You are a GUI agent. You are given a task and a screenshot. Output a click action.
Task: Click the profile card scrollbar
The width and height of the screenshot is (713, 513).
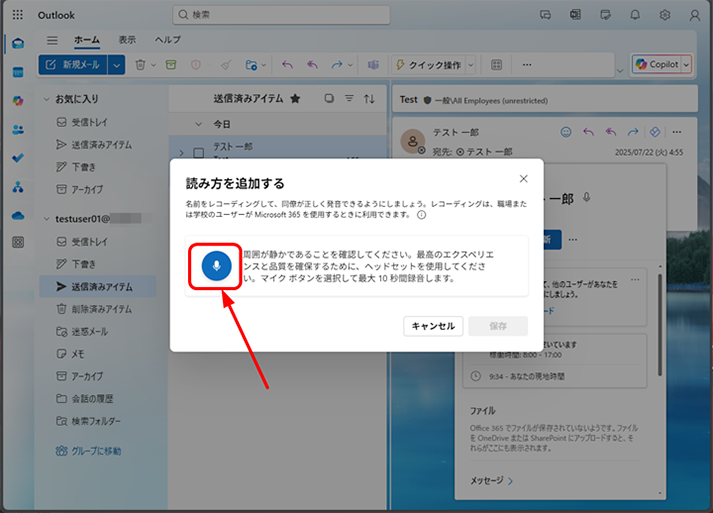coord(659,325)
